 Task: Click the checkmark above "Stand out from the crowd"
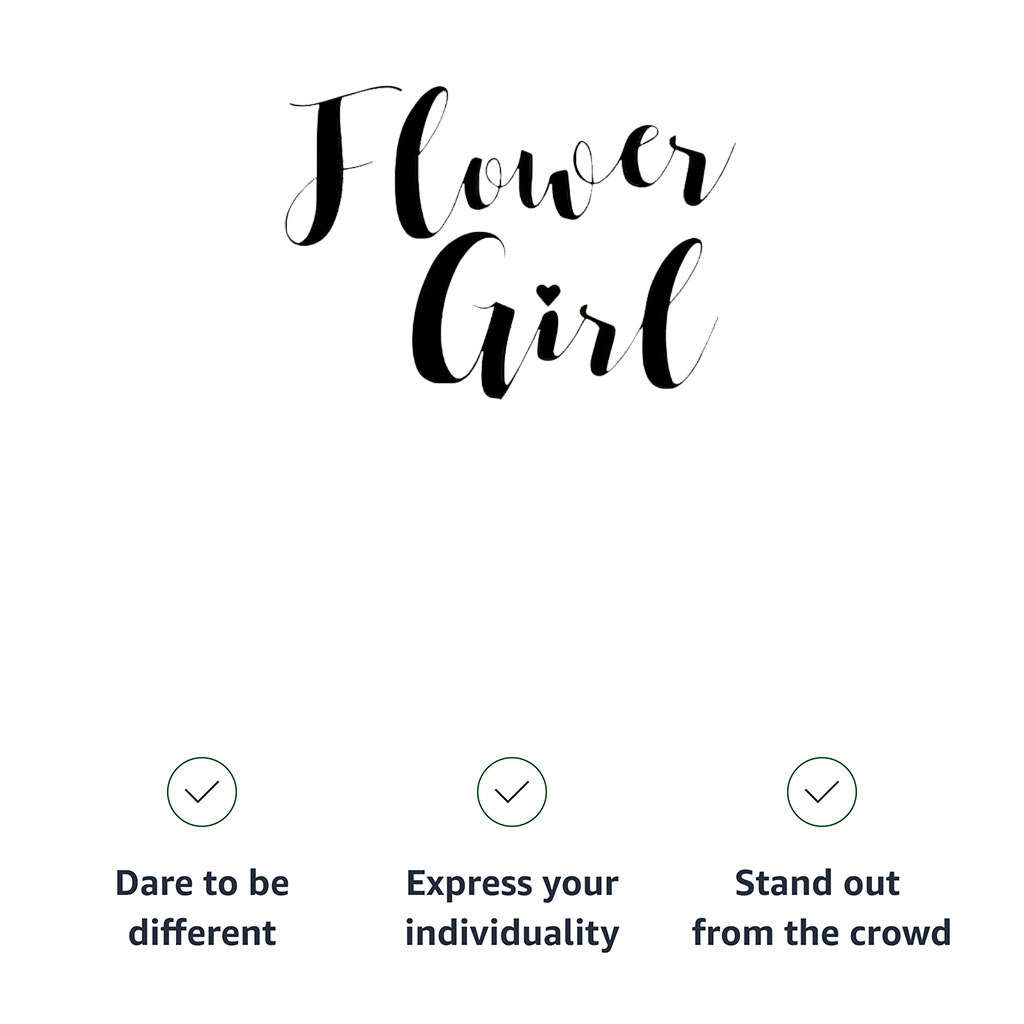pos(822,792)
